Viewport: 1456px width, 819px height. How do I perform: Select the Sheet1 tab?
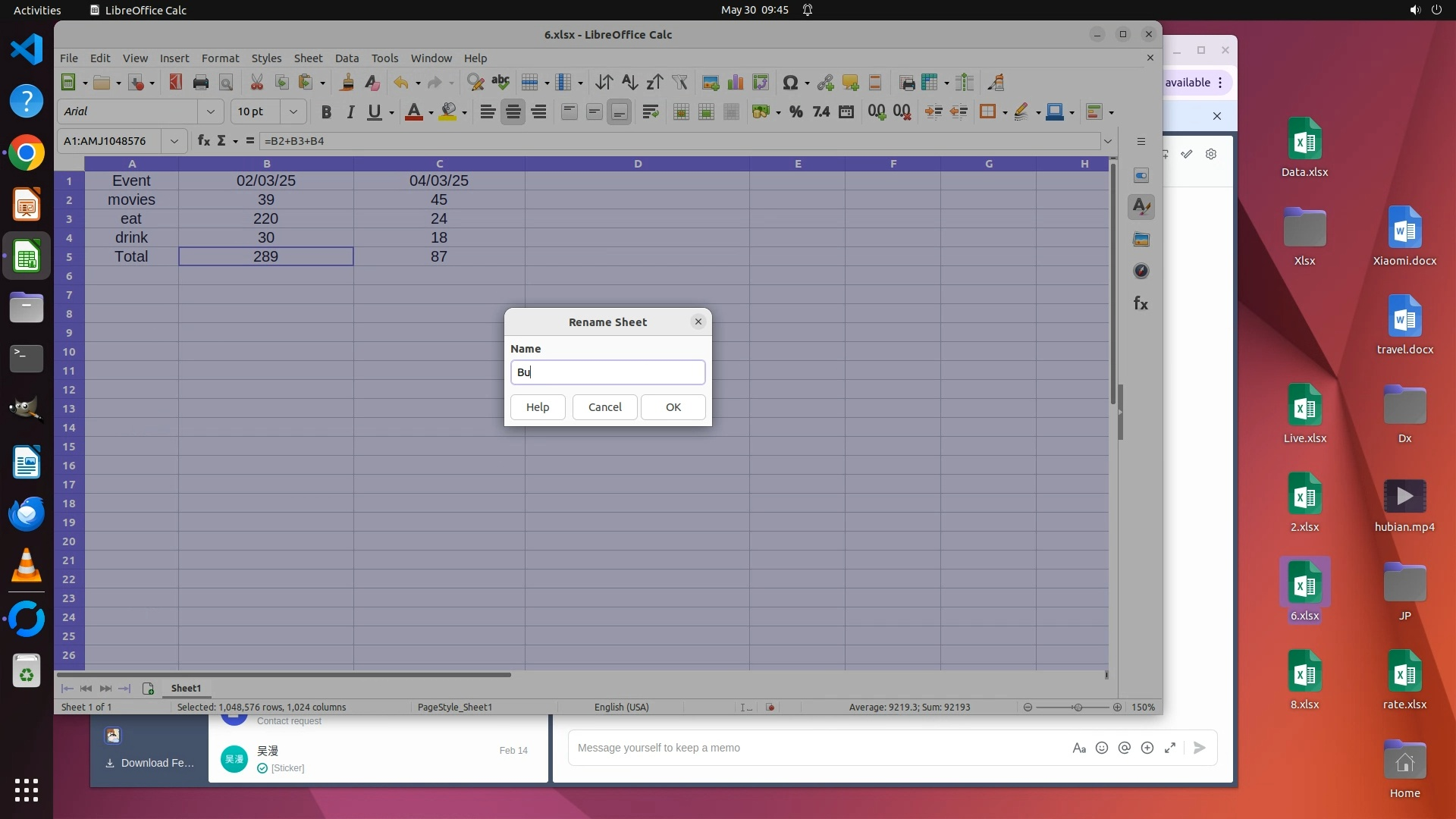tap(186, 689)
